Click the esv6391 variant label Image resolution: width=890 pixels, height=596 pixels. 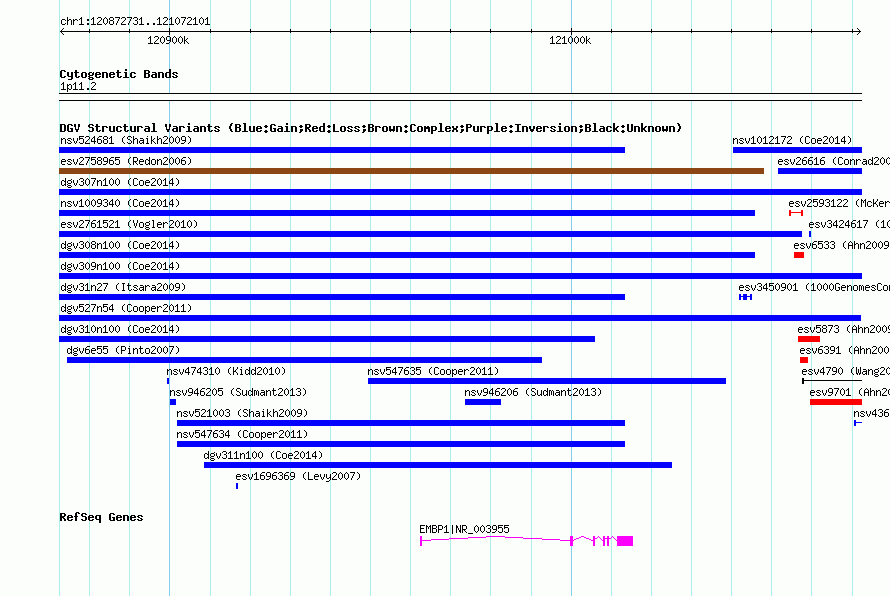pos(845,350)
